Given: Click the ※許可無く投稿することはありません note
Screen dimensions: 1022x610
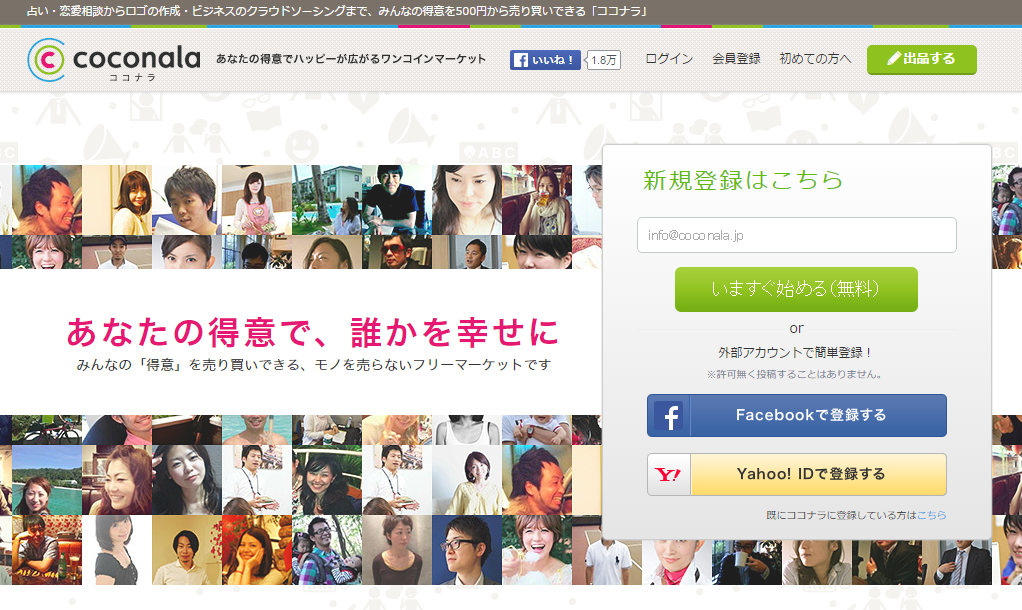Looking at the screenshot, I should 795,375.
